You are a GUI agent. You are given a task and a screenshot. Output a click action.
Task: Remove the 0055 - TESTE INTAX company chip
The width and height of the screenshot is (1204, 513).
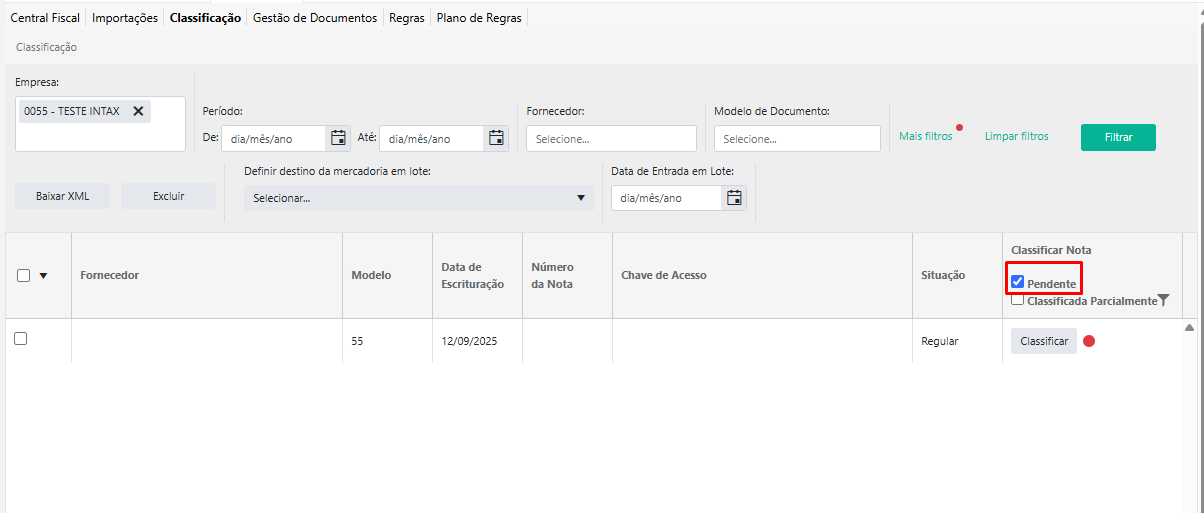pos(138,111)
